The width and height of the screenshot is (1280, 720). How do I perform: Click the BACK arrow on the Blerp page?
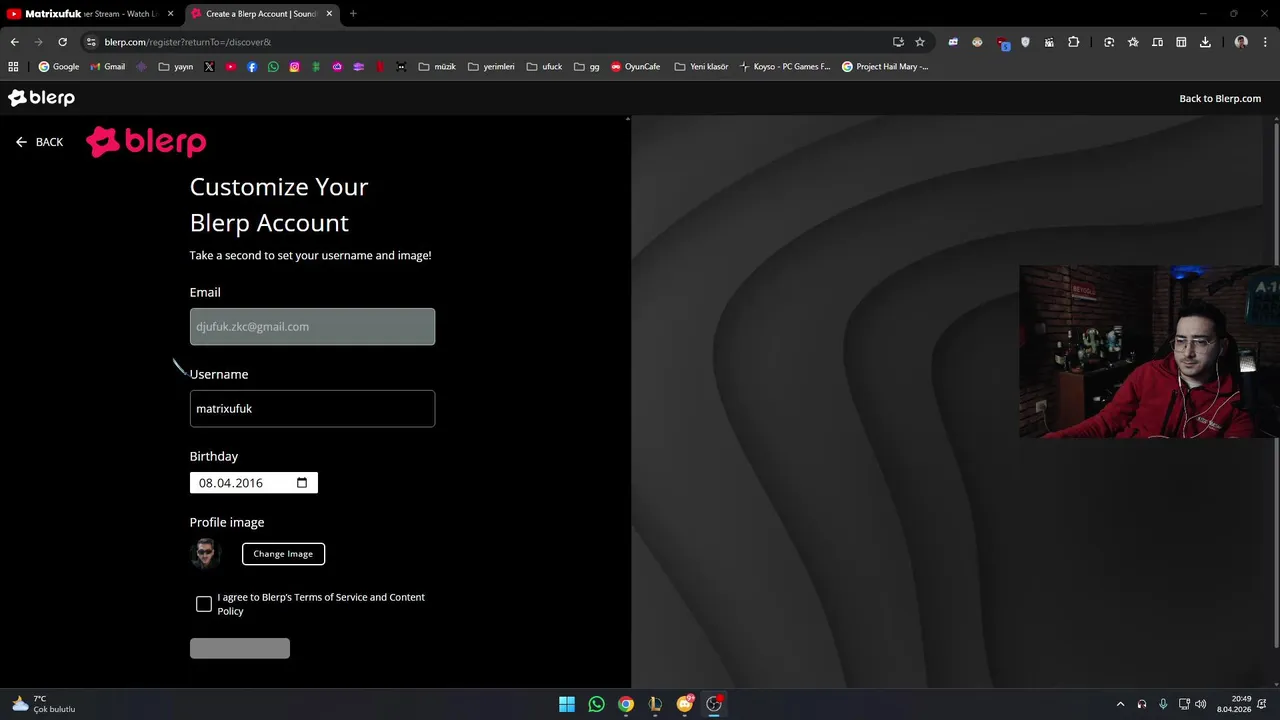click(21, 142)
